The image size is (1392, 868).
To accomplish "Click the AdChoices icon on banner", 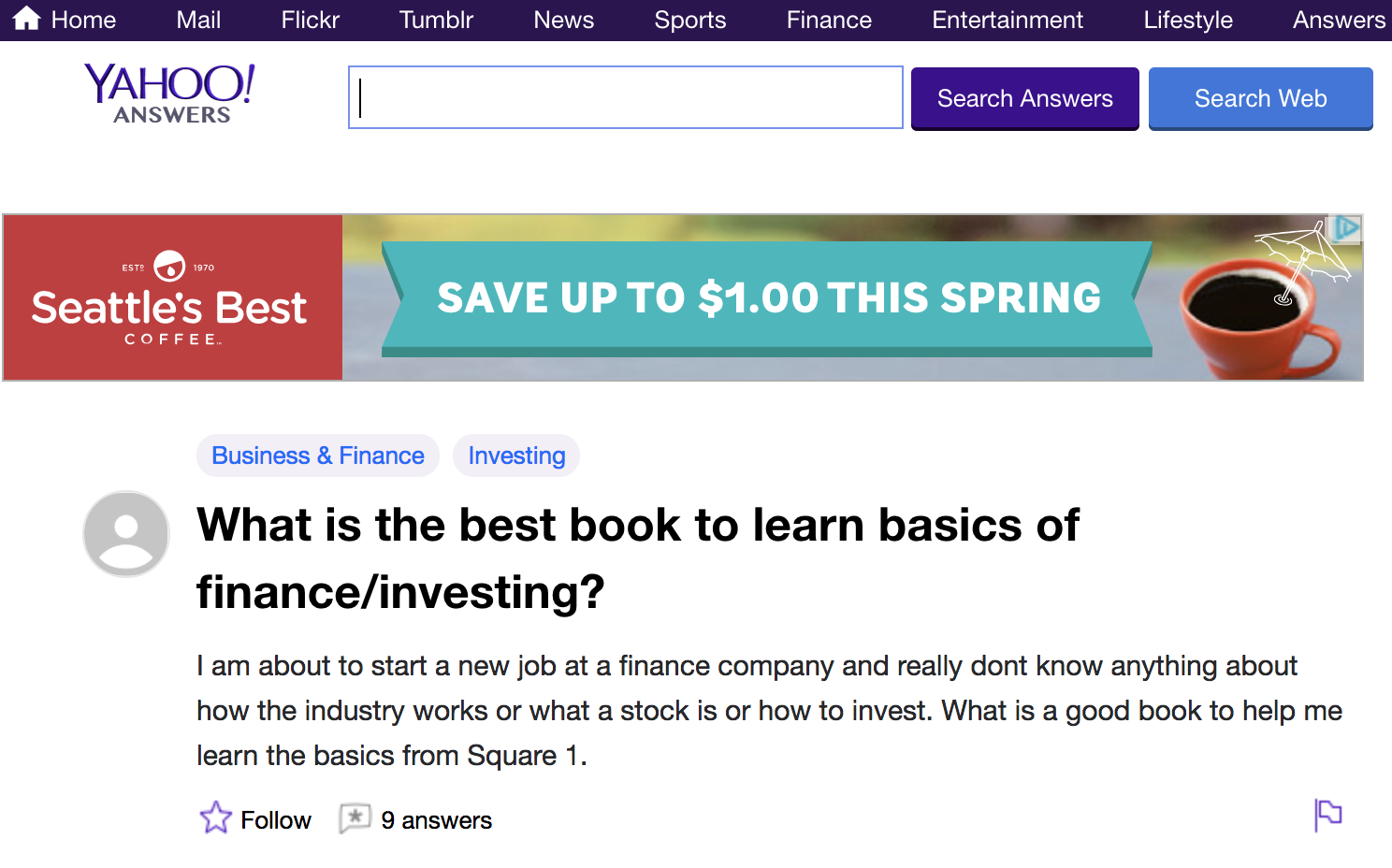I will coord(1346,228).
